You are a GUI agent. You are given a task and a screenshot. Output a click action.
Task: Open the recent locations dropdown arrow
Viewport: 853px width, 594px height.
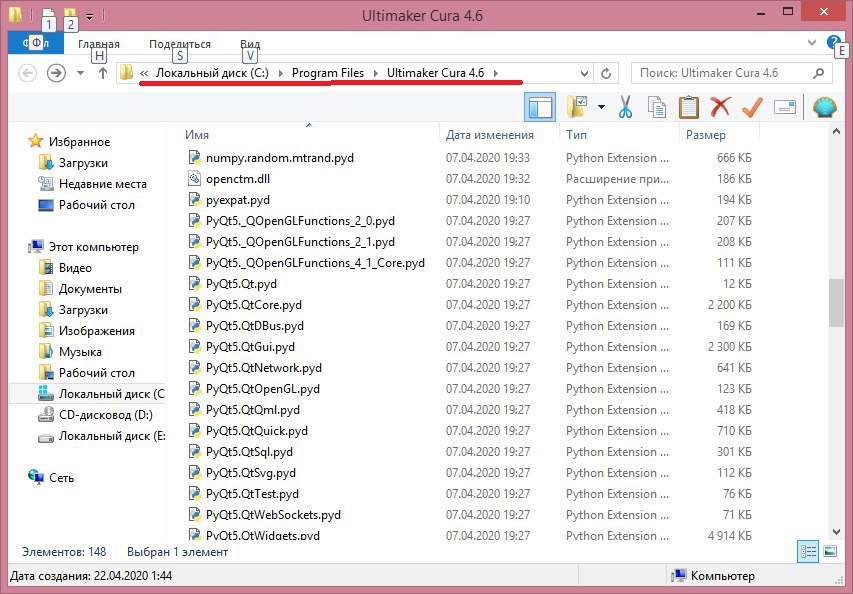pyautogui.click(x=80, y=73)
